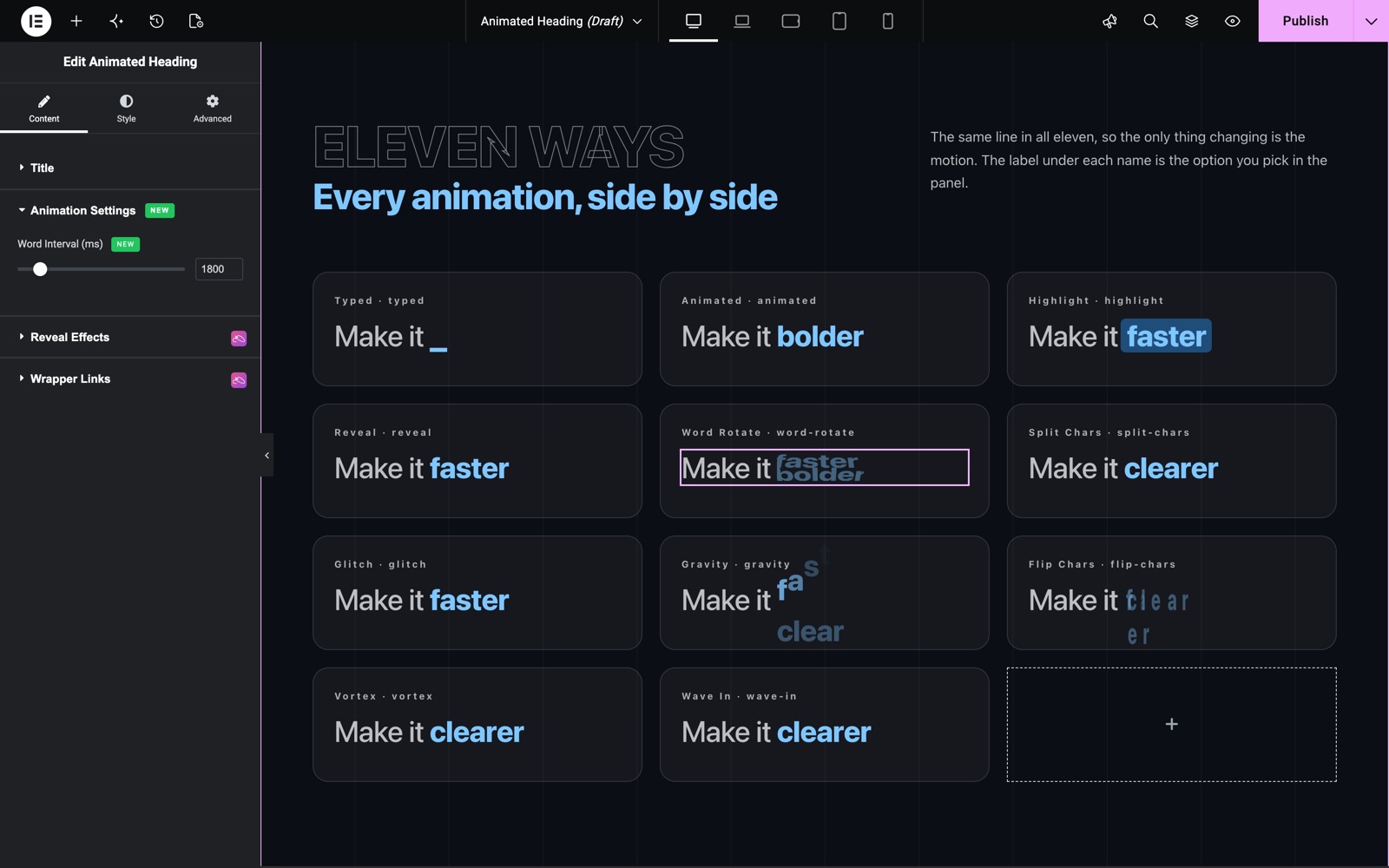This screenshot has width=1389, height=868.
Task: Open the Animated Heading document dropdown
Action: pyautogui.click(x=561, y=21)
